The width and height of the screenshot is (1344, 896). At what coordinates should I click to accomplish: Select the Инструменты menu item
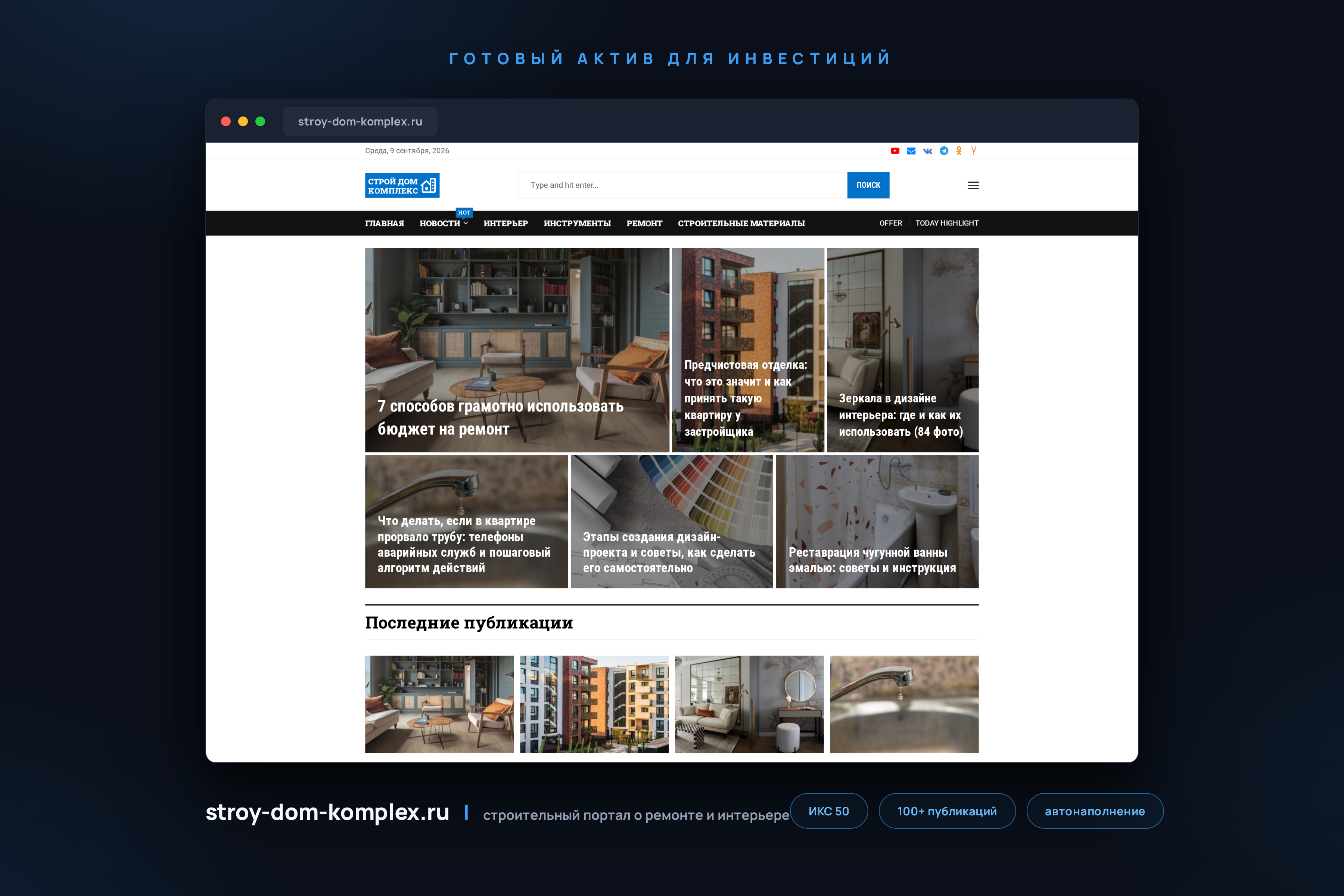click(x=577, y=223)
